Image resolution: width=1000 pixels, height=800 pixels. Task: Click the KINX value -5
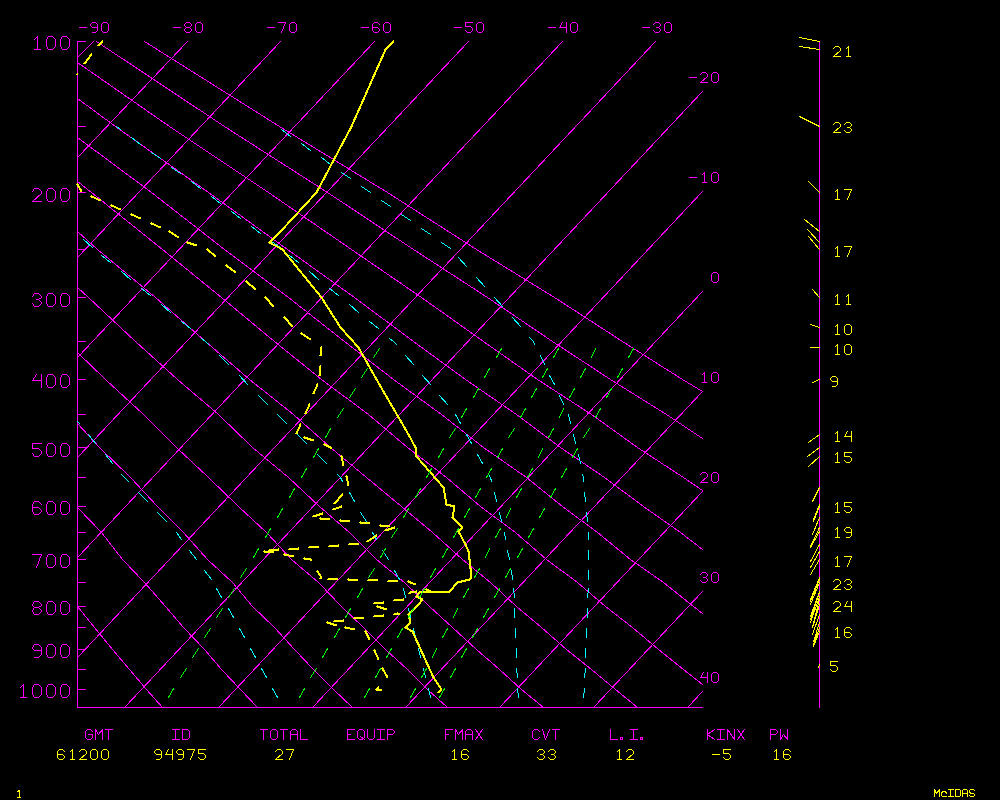[721, 755]
